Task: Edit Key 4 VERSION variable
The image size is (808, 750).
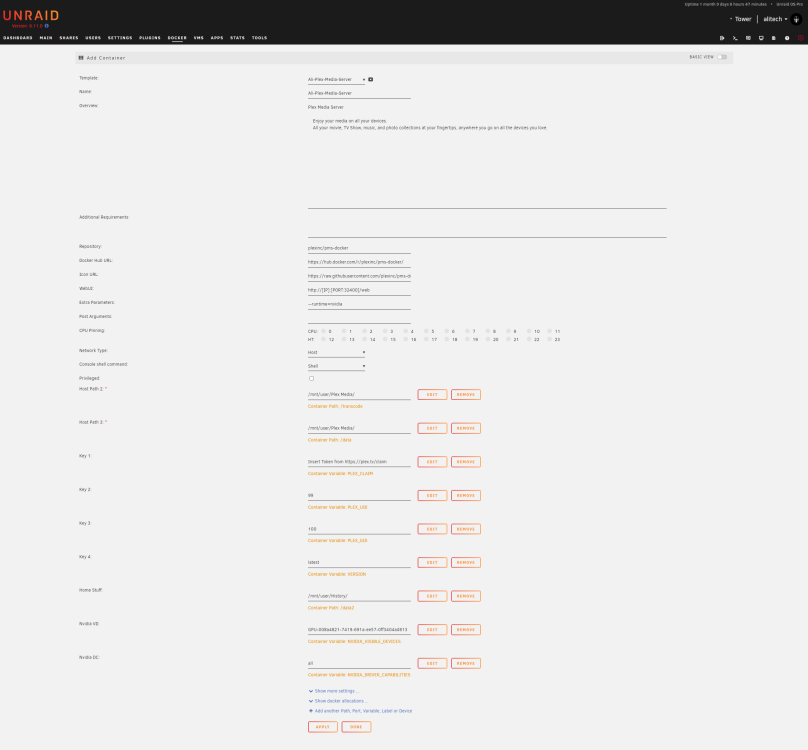Action: coord(432,562)
